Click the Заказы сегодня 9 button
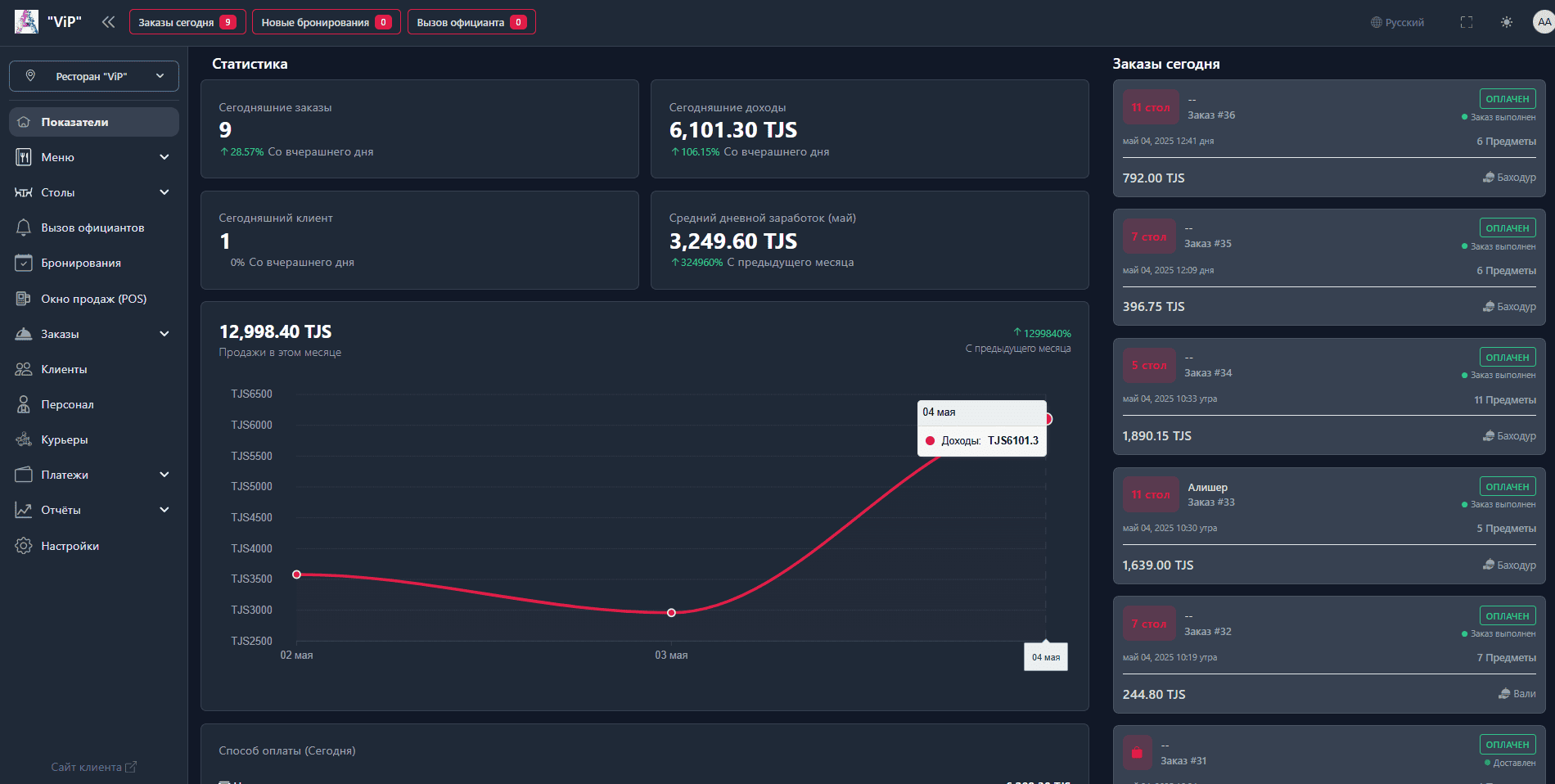The image size is (1555, 784). pos(187,22)
